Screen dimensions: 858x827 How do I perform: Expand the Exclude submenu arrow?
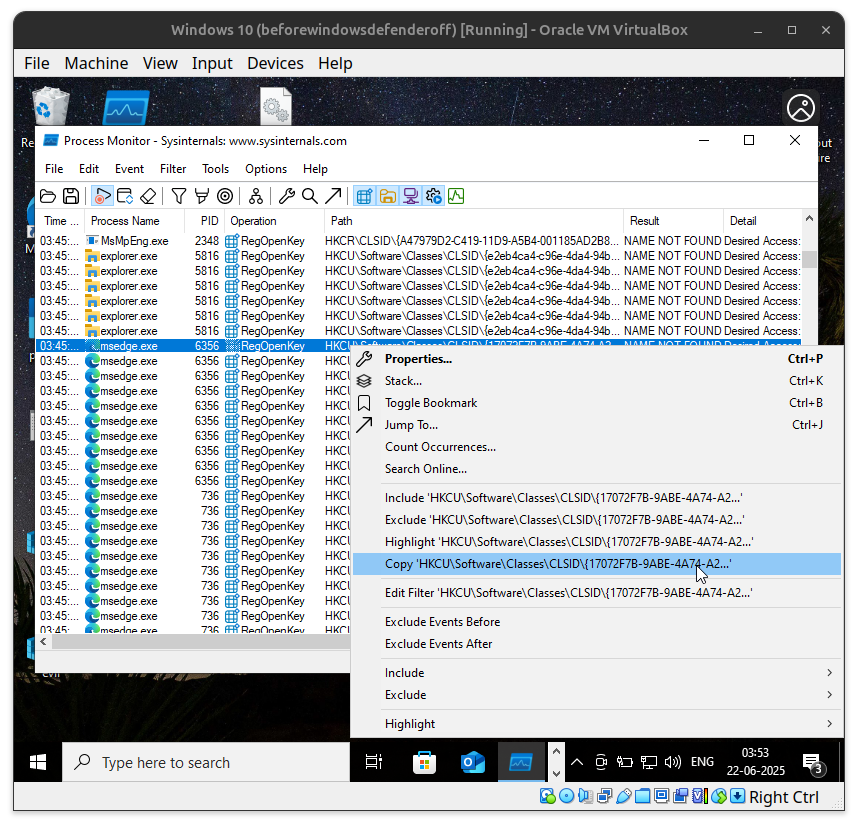(x=830, y=695)
